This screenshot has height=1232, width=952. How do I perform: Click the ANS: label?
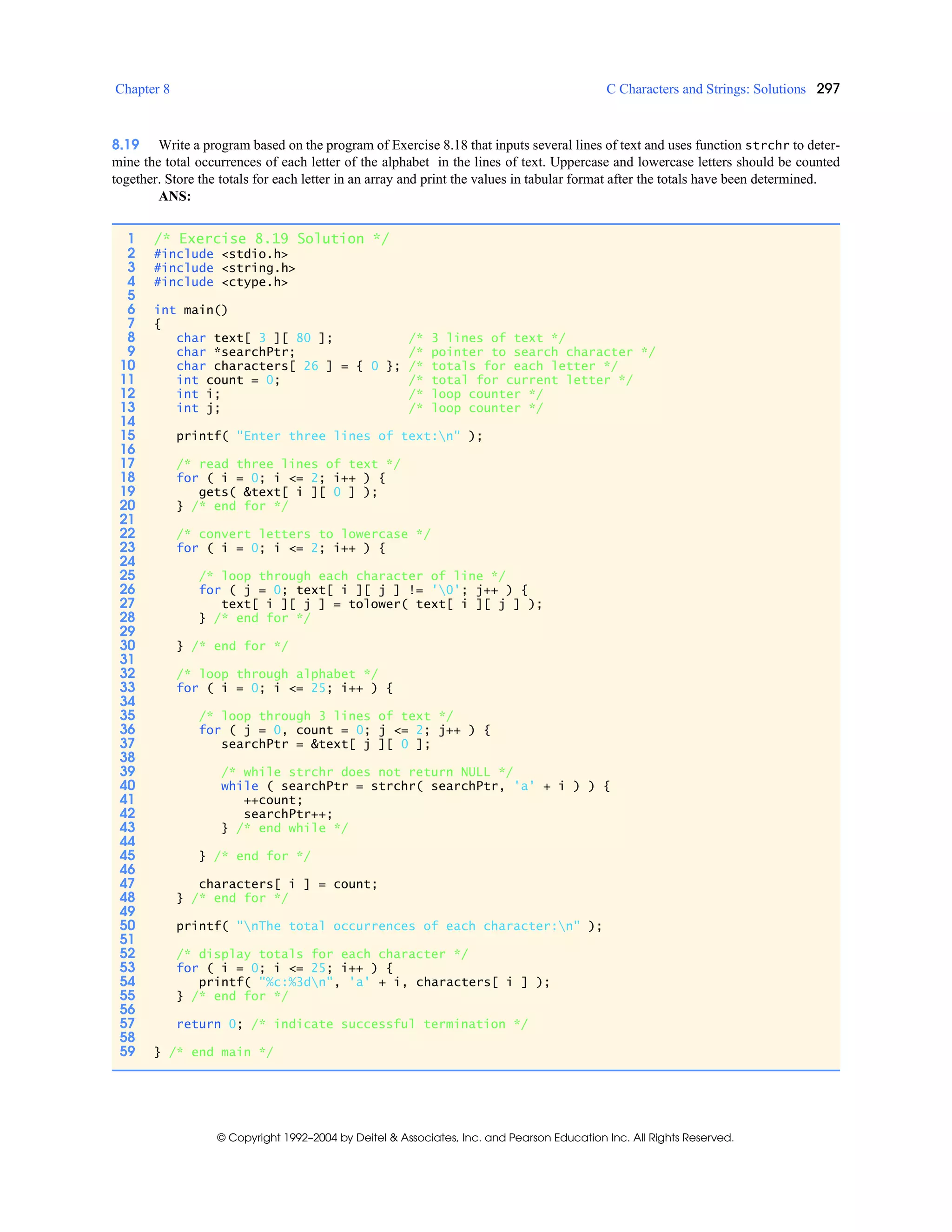pos(175,196)
